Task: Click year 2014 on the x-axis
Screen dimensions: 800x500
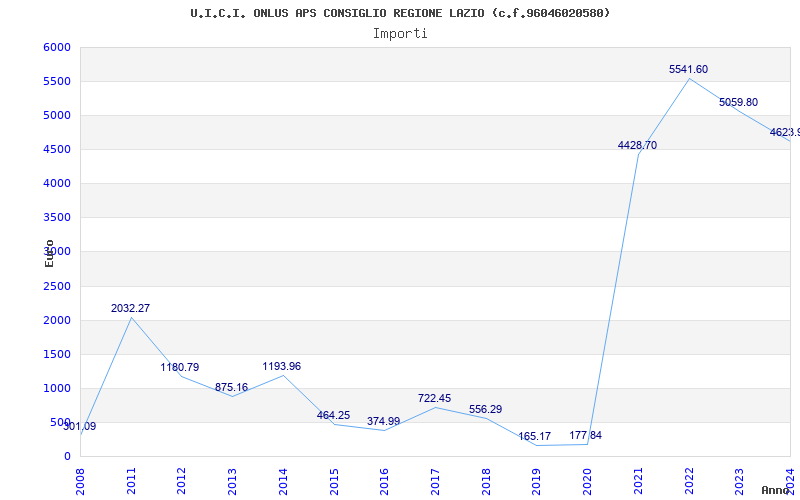Action: pos(283,481)
